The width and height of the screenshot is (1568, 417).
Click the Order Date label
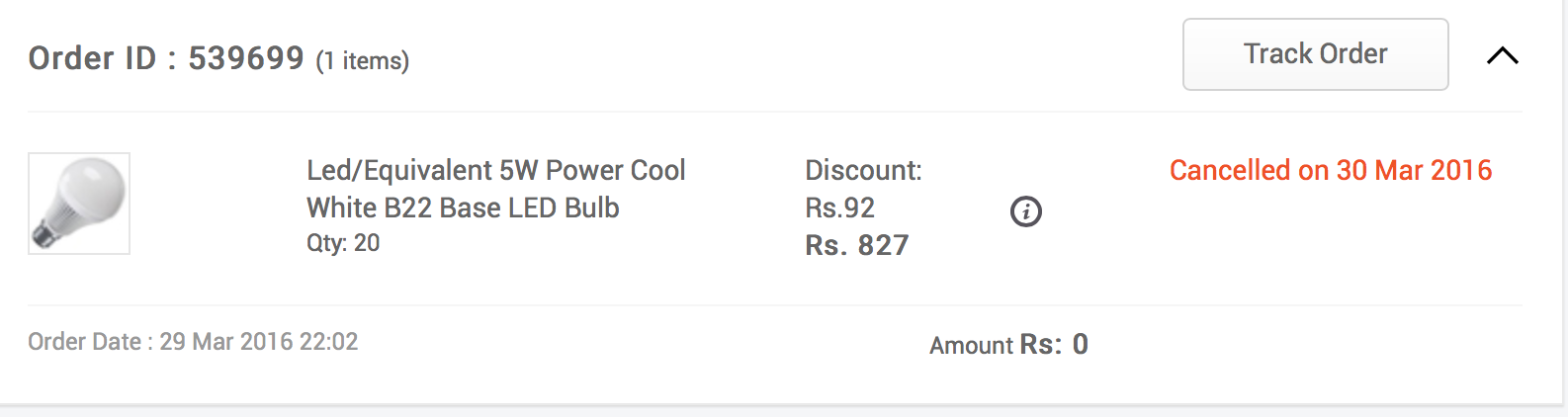click(85, 342)
